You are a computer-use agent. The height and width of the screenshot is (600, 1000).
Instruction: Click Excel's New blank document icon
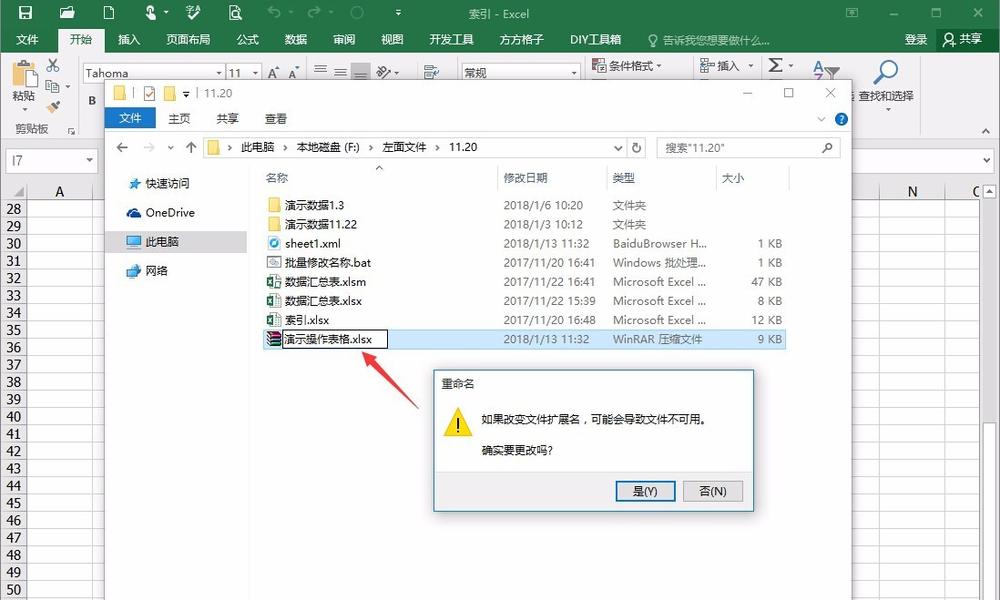109,13
